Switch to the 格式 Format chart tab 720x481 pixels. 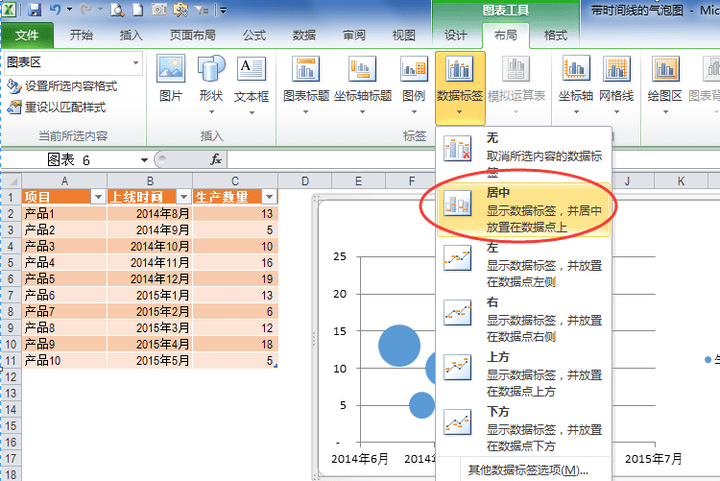556,35
